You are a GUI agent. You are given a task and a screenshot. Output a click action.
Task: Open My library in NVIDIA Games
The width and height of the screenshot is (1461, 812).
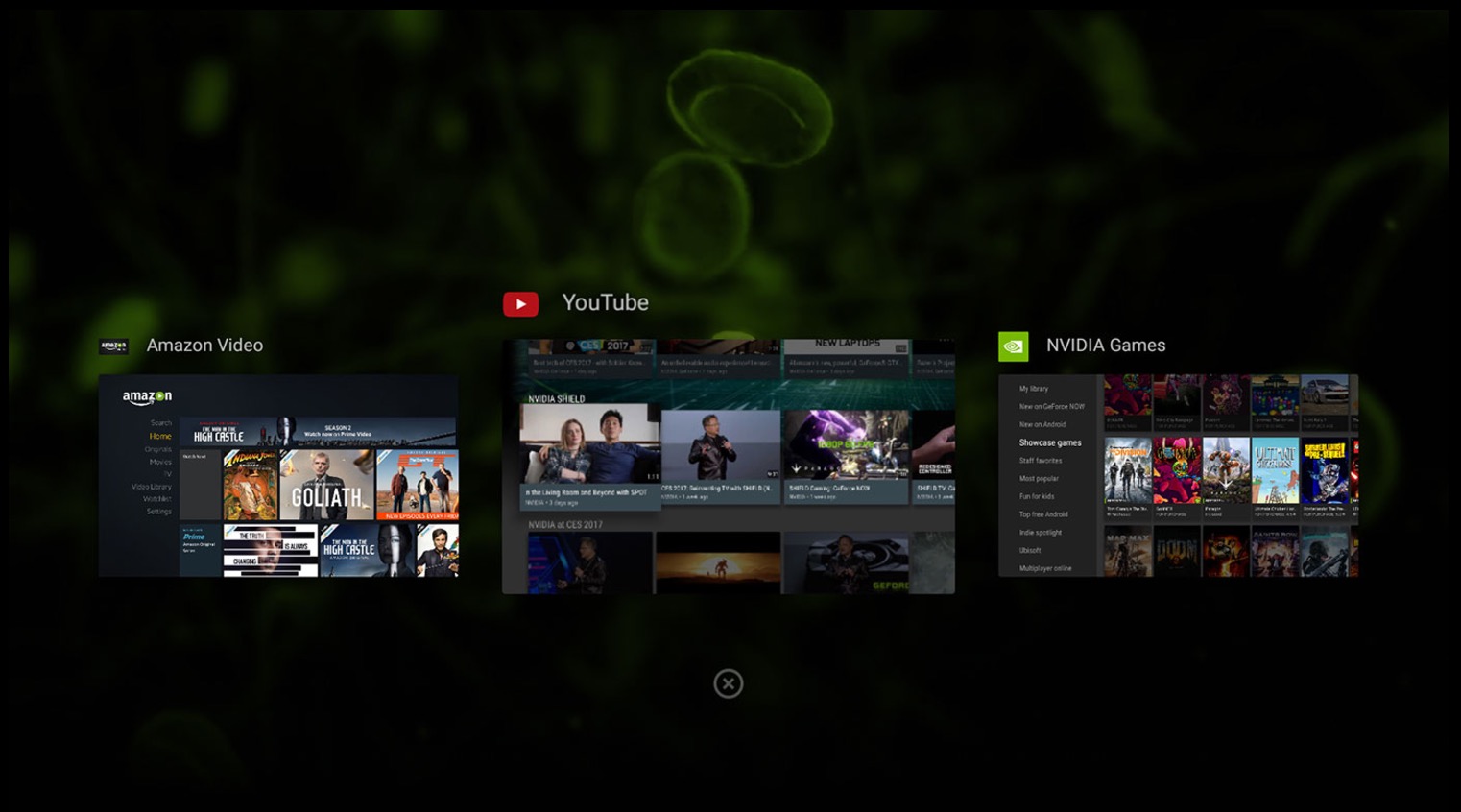(x=1033, y=389)
